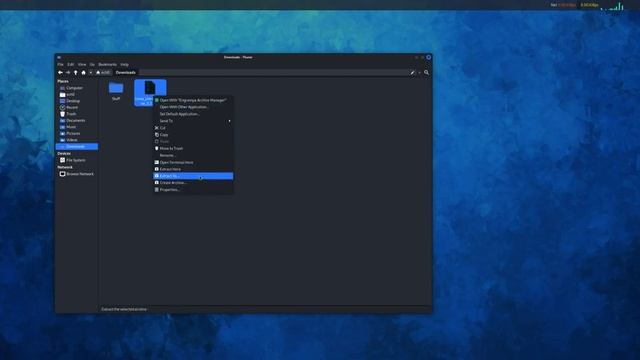Select Downloads in the sidebar
The width and height of the screenshot is (640, 360).
pos(77,147)
